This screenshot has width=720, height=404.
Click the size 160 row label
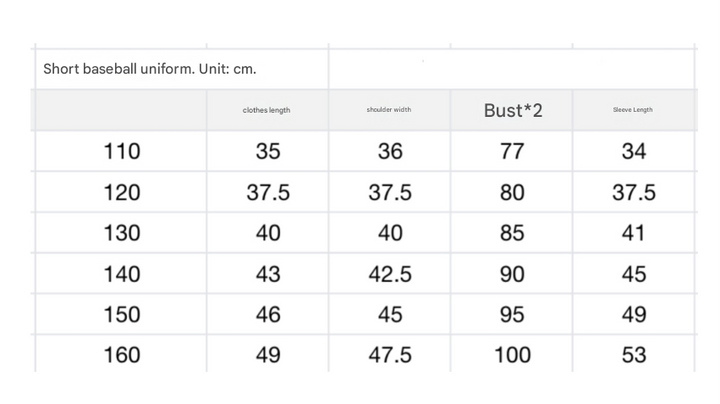click(122, 354)
